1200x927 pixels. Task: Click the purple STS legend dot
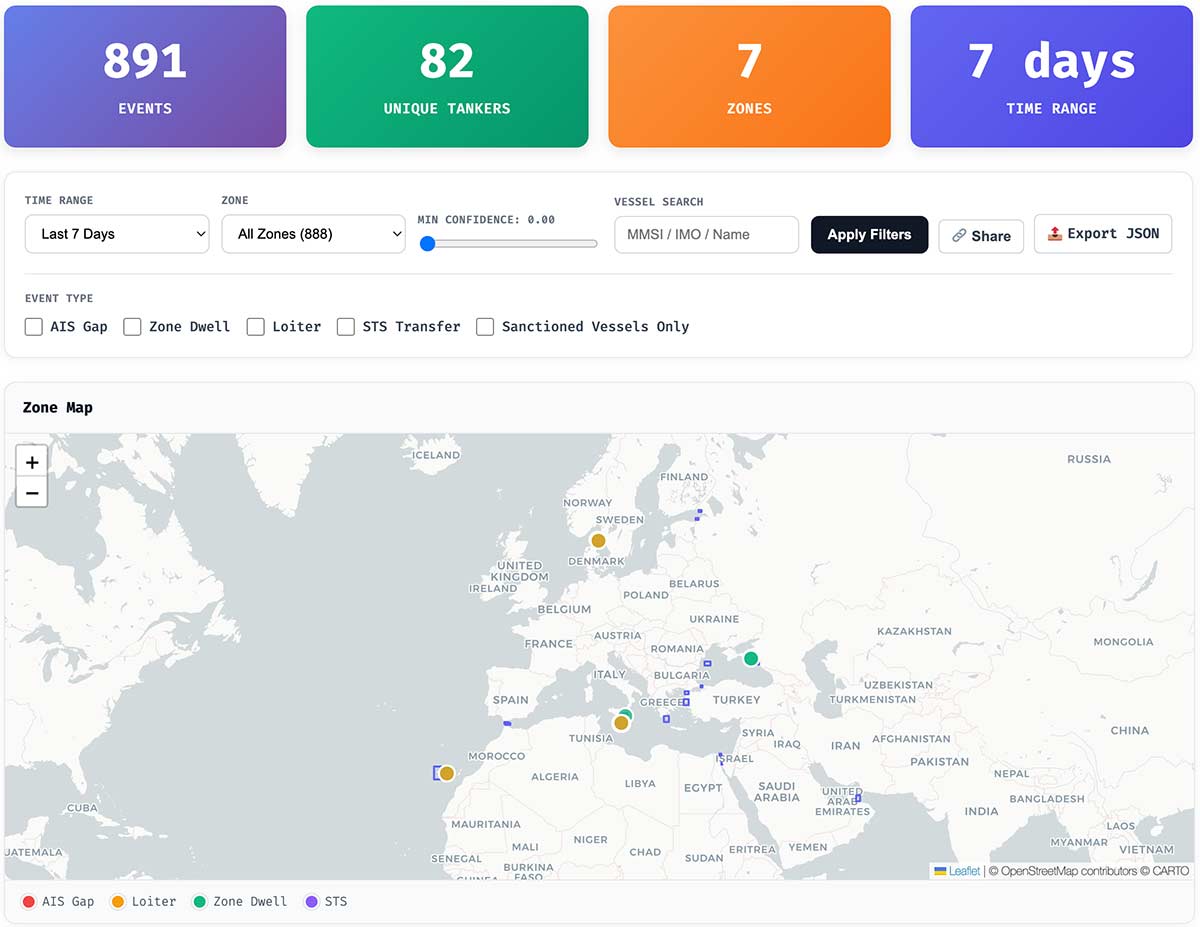click(x=311, y=902)
